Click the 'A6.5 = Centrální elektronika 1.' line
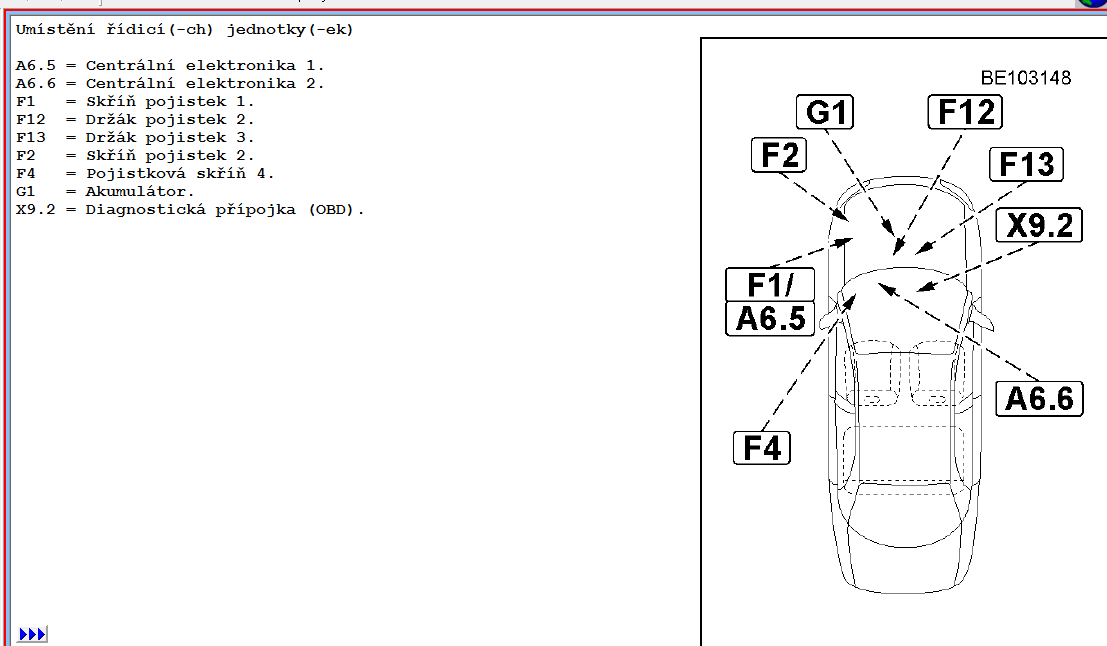Viewport: 1107px width, 646px height. pyautogui.click(x=170, y=66)
